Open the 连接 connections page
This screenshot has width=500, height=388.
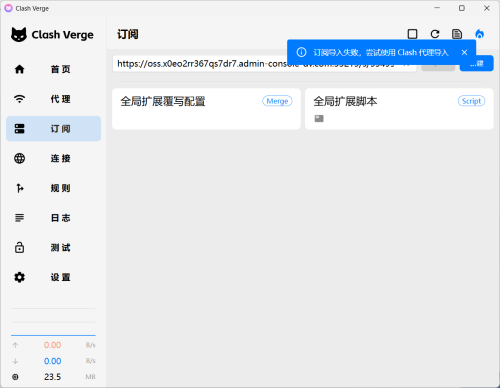[x=53, y=158]
